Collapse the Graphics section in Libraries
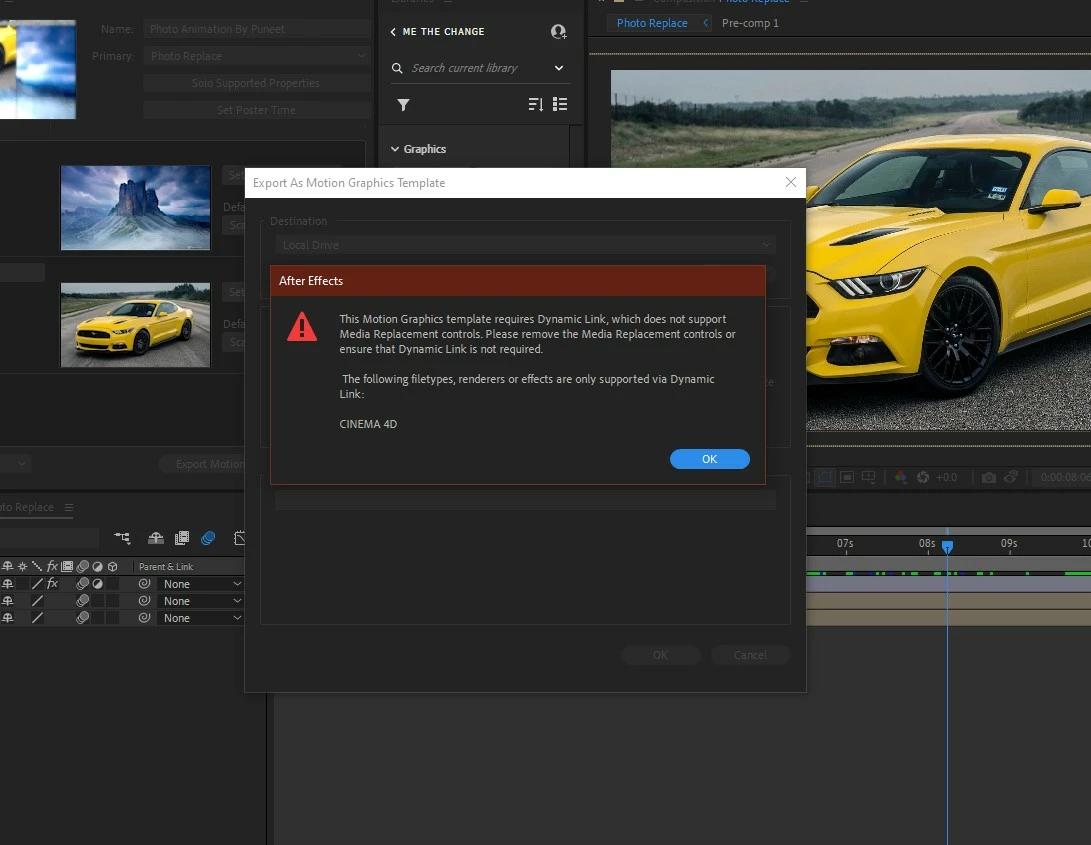The image size is (1091, 845). [x=395, y=149]
